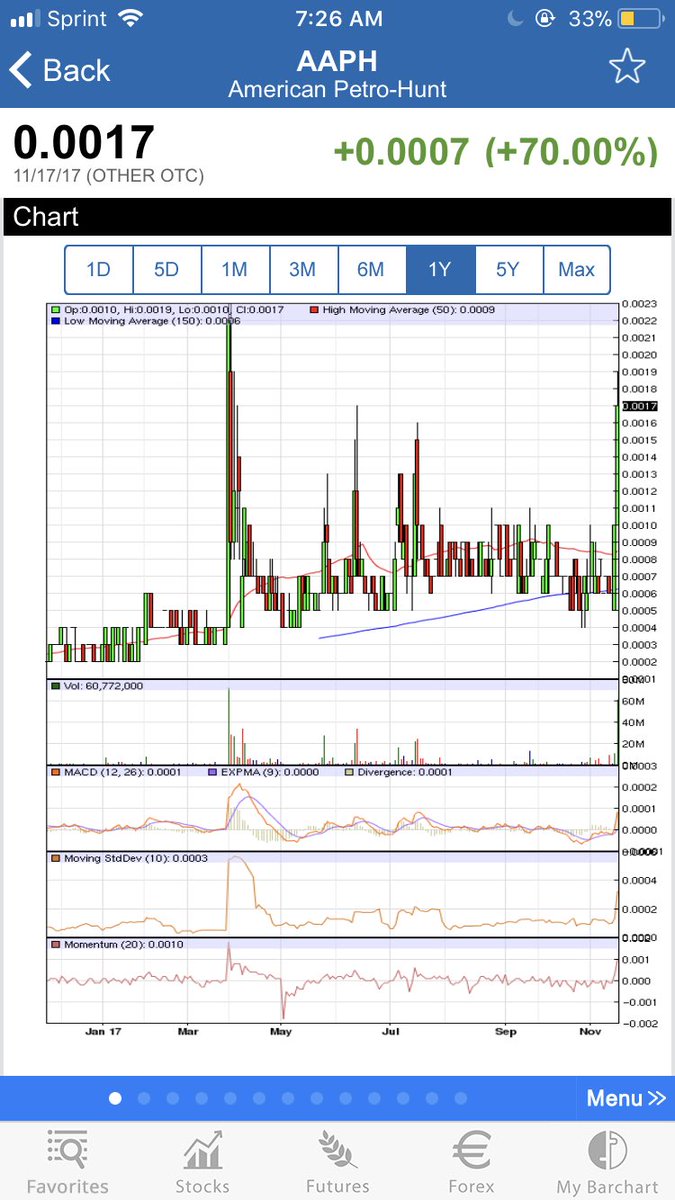The image size is (675, 1200).
Task: Tap the highlighted 0.0017 price axis marker
Action: (638, 406)
